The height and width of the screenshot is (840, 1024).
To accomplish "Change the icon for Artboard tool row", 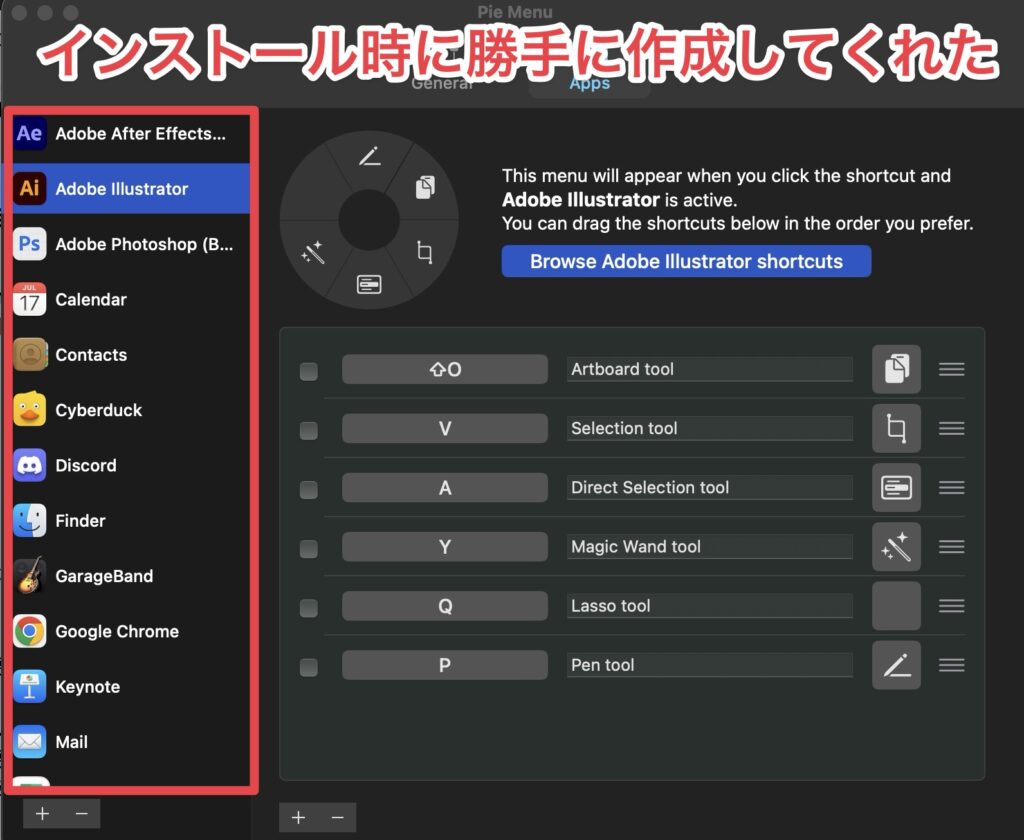I will coord(897,369).
